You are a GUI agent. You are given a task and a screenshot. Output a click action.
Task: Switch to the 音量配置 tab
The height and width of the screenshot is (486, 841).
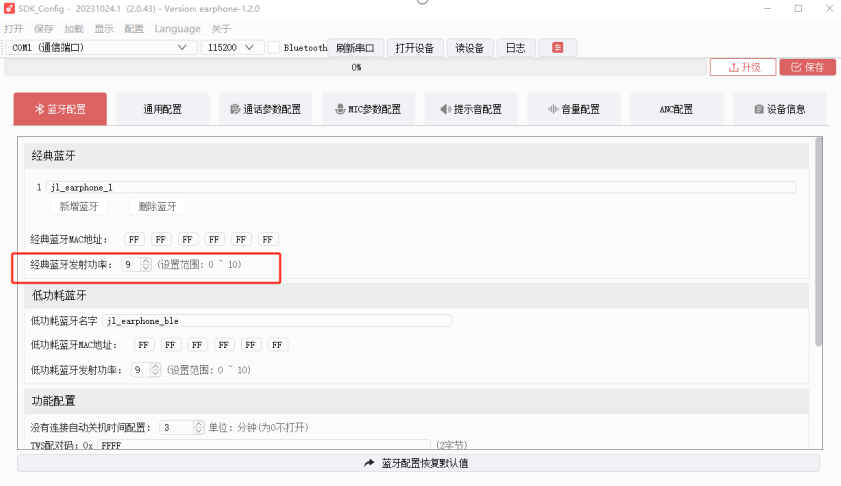[x=574, y=109]
